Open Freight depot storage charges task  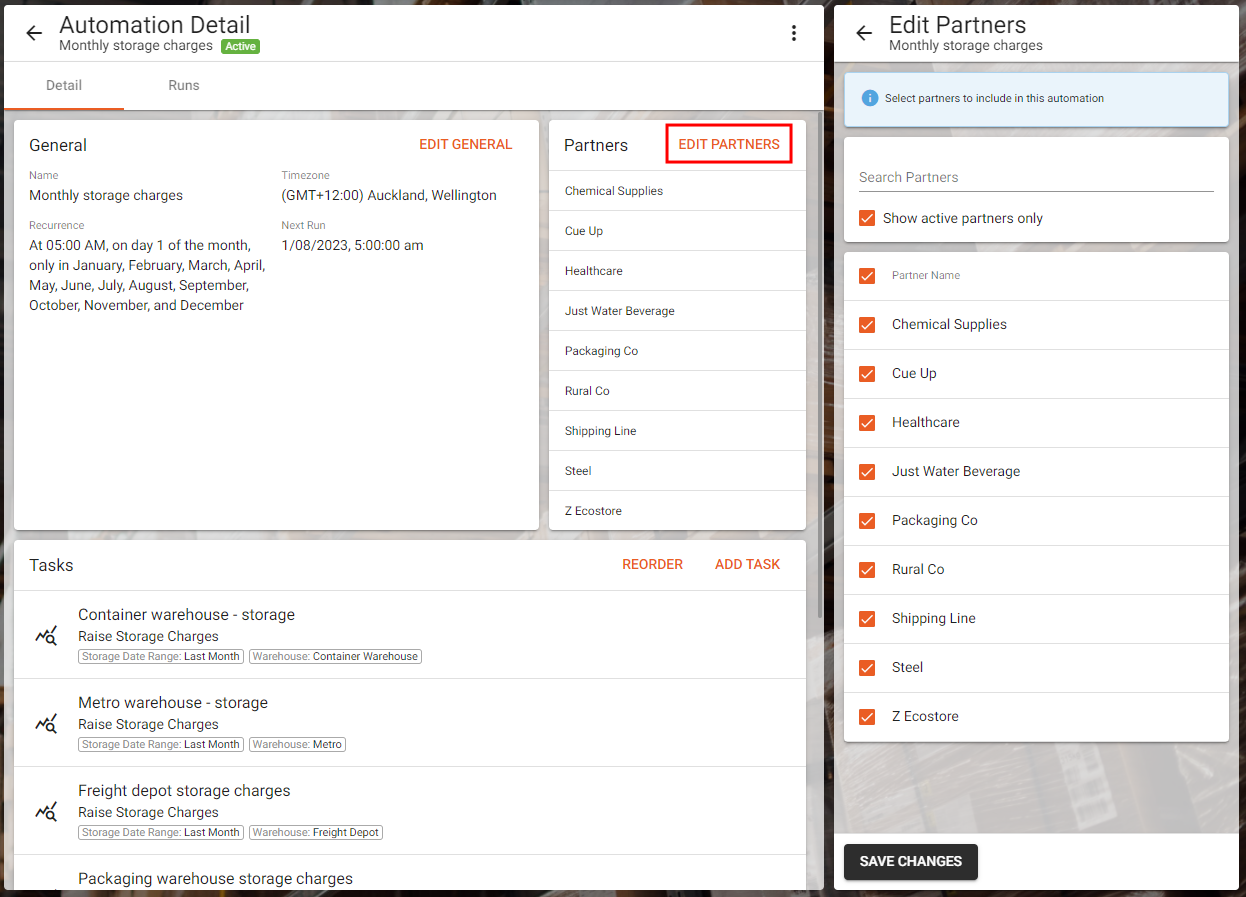pos(410,811)
